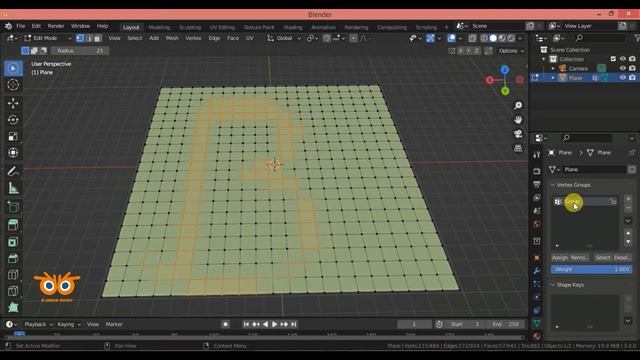Click the pan view hand icon

(518, 120)
